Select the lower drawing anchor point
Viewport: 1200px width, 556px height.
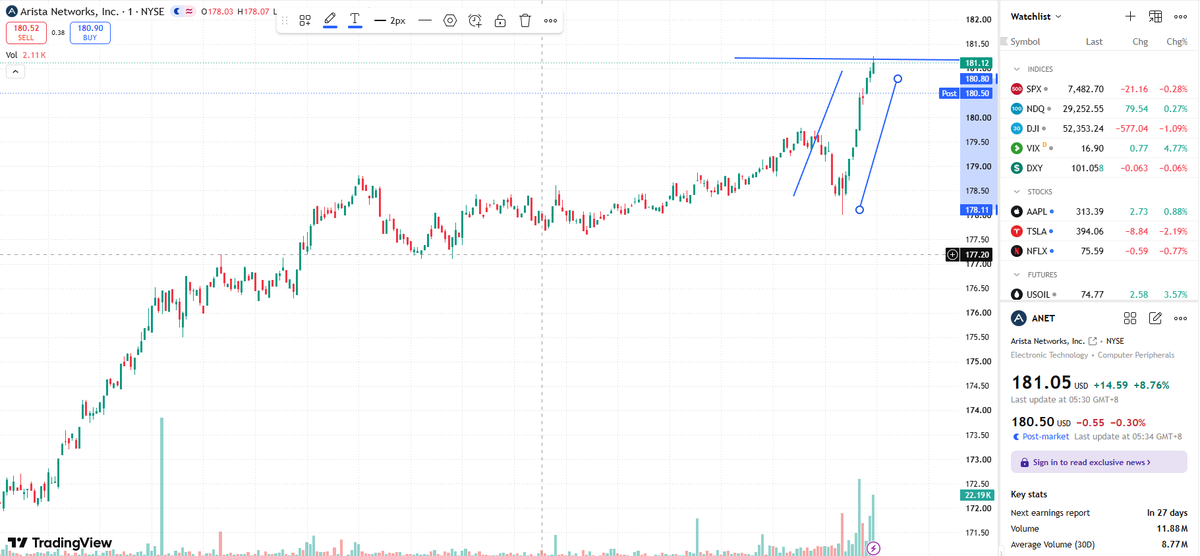click(x=860, y=210)
